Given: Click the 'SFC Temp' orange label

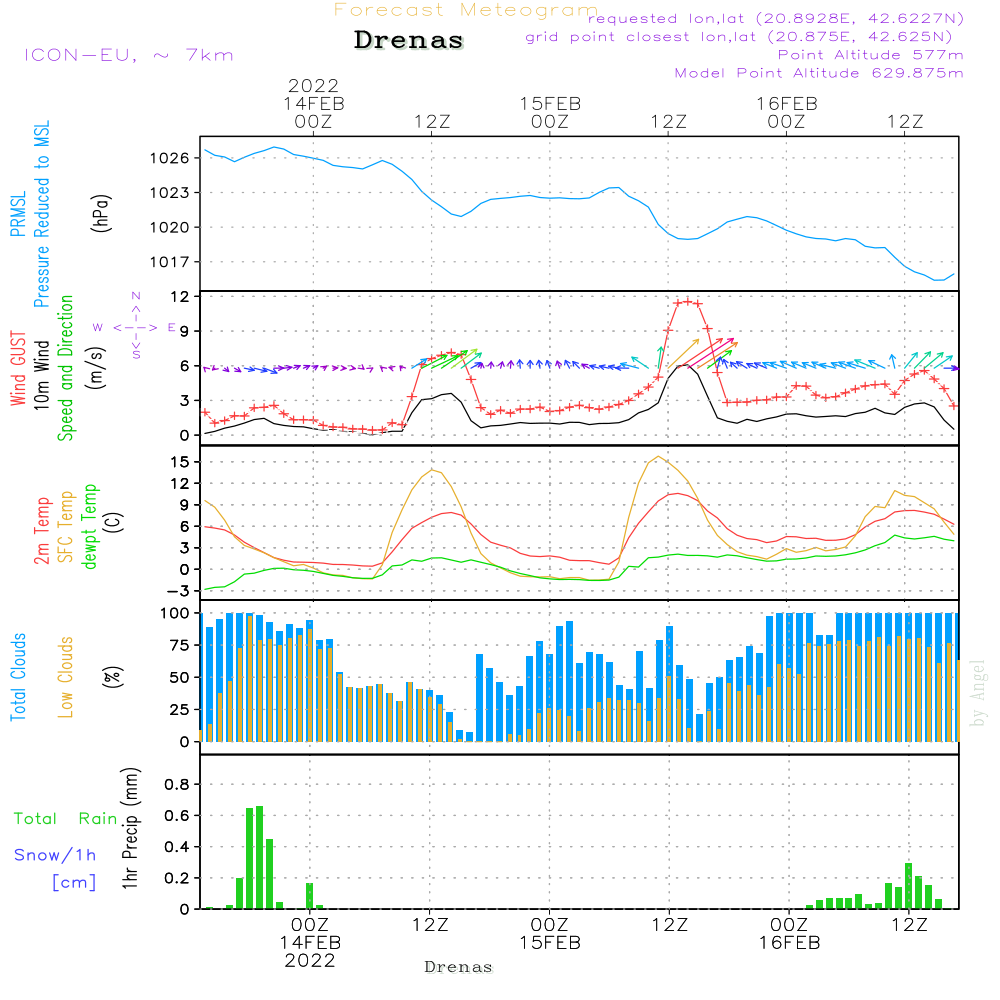Looking at the screenshot, I should pos(66,527).
